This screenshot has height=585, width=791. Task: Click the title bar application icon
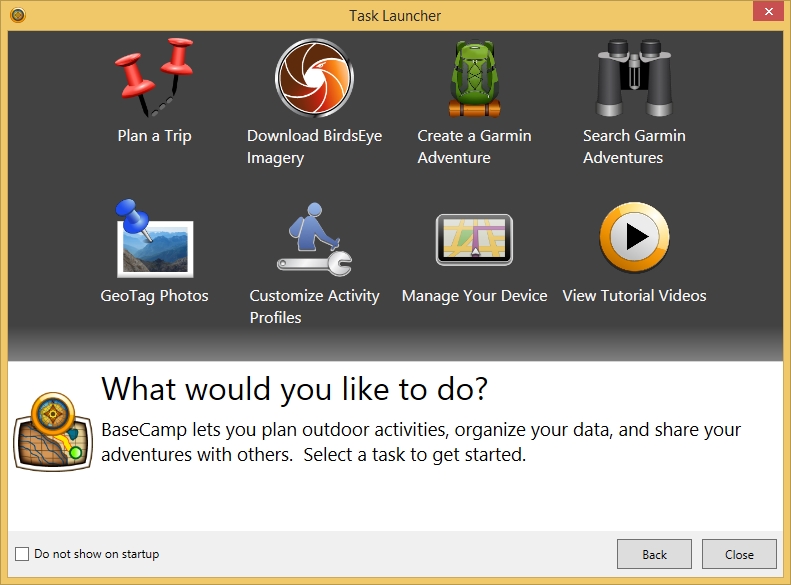[18, 15]
